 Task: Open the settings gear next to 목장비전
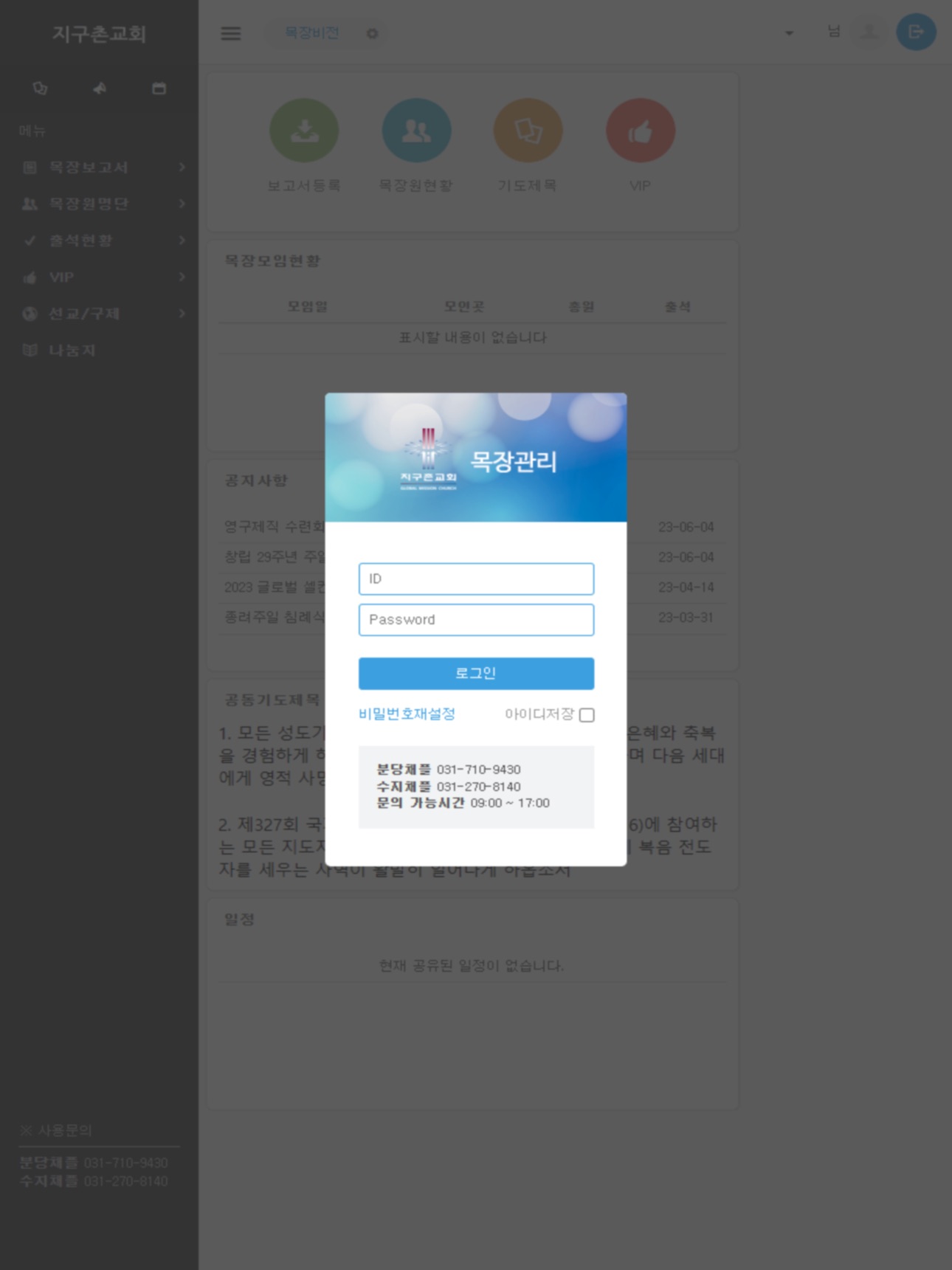pyautogui.click(x=373, y=33)
